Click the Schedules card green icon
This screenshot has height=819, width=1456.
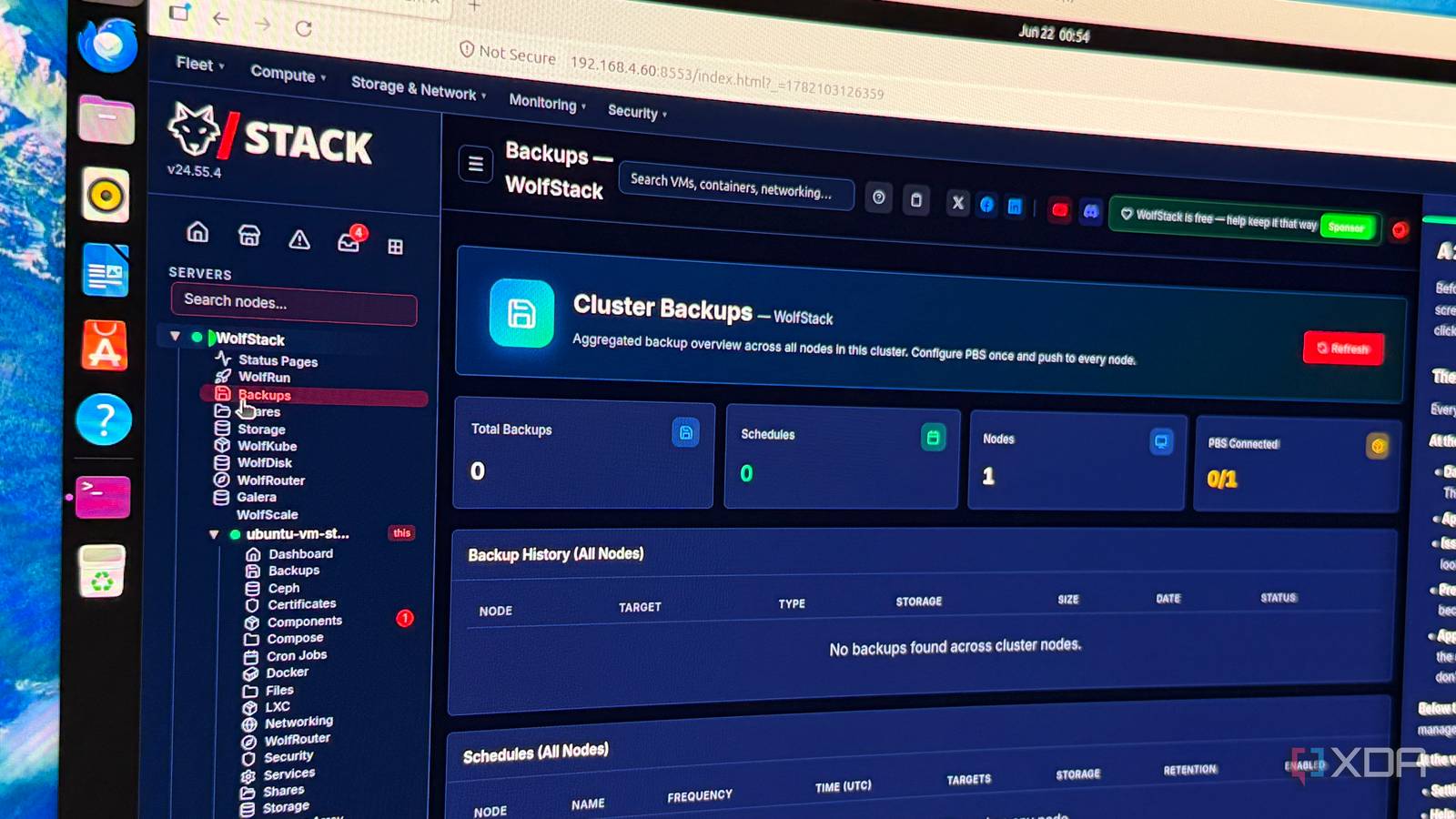click(x=933, y=438)
